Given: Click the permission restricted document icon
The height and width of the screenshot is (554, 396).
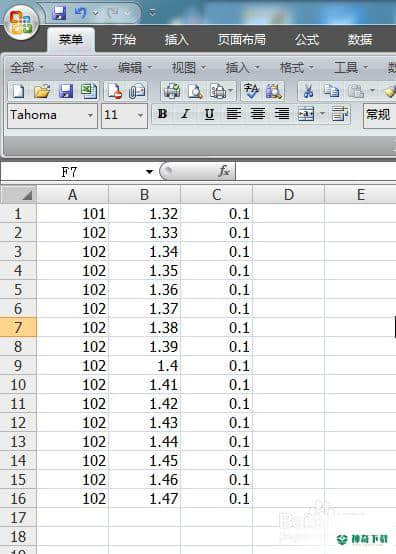Looking at the screenshot, I should pos(115,91).
